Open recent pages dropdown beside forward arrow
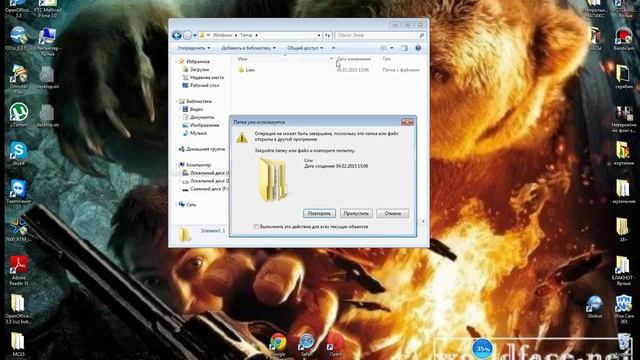640x360 pixels. pos(195,36)
